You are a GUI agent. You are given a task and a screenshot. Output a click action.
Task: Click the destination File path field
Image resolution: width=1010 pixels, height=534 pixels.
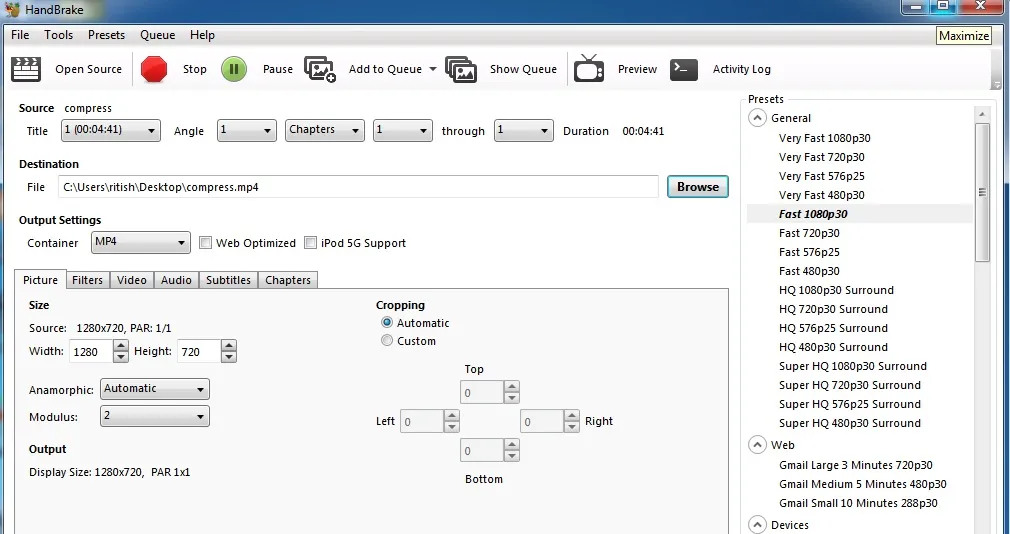[x=358, y=187]
